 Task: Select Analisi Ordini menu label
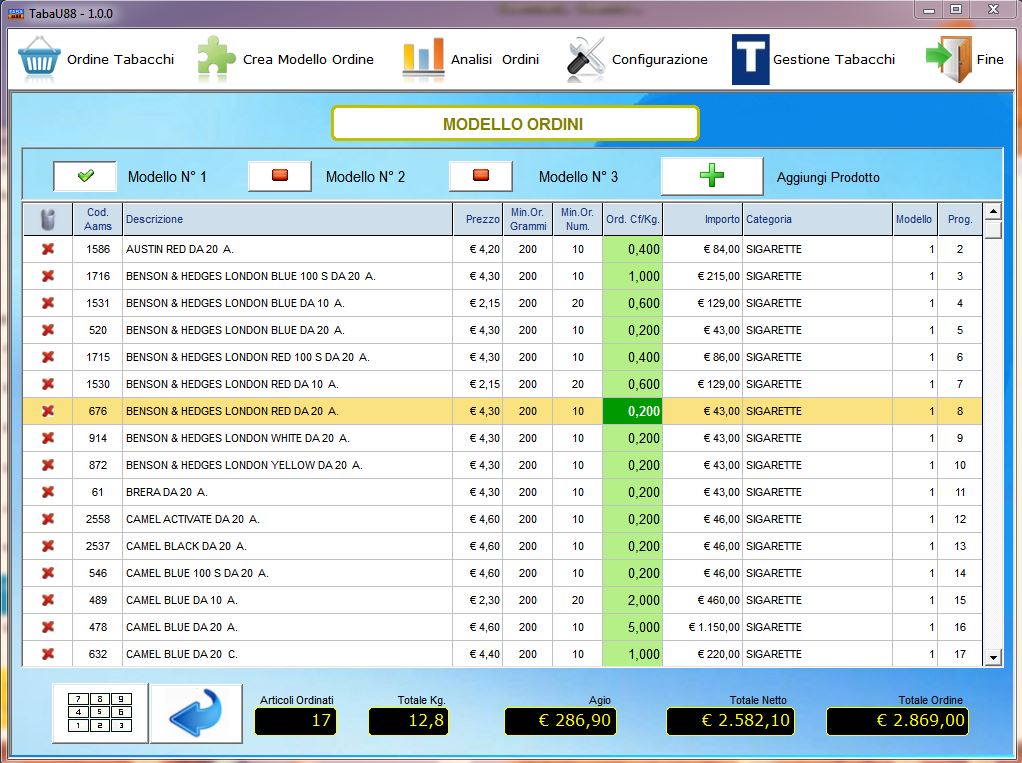495,59
